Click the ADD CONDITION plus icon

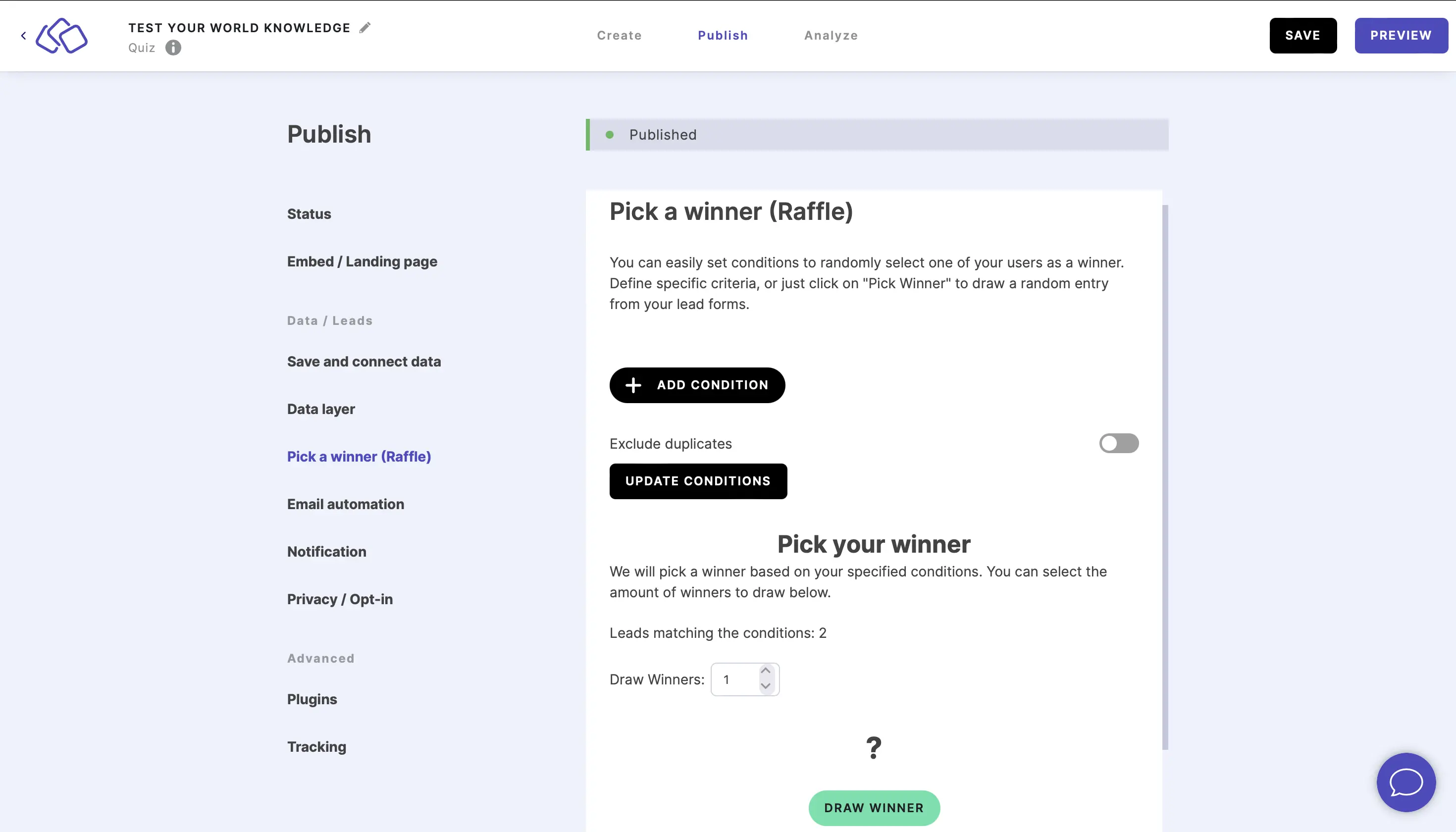(634, 385)
